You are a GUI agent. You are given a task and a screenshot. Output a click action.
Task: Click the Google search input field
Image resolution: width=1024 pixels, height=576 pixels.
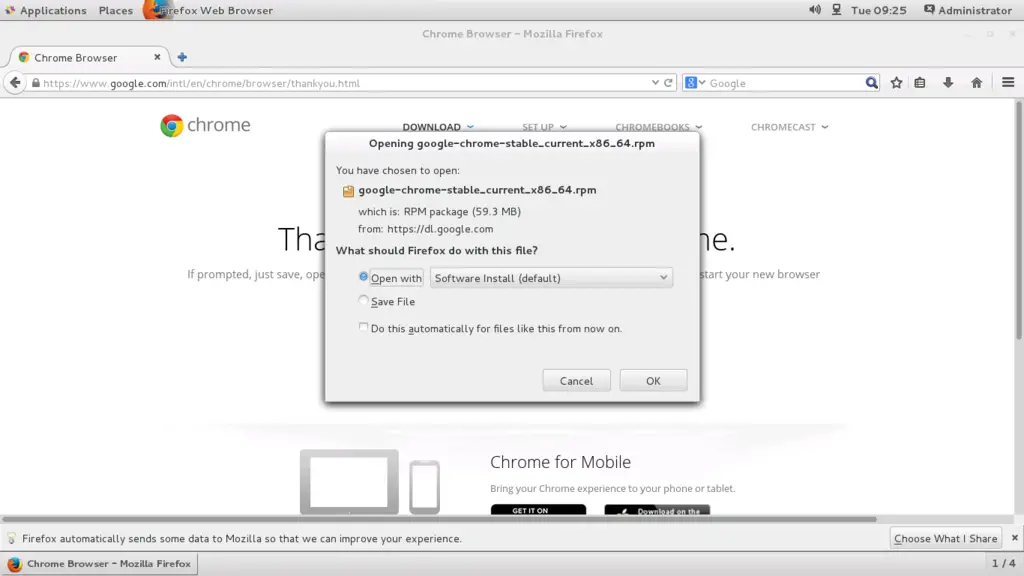pos(784,83)
